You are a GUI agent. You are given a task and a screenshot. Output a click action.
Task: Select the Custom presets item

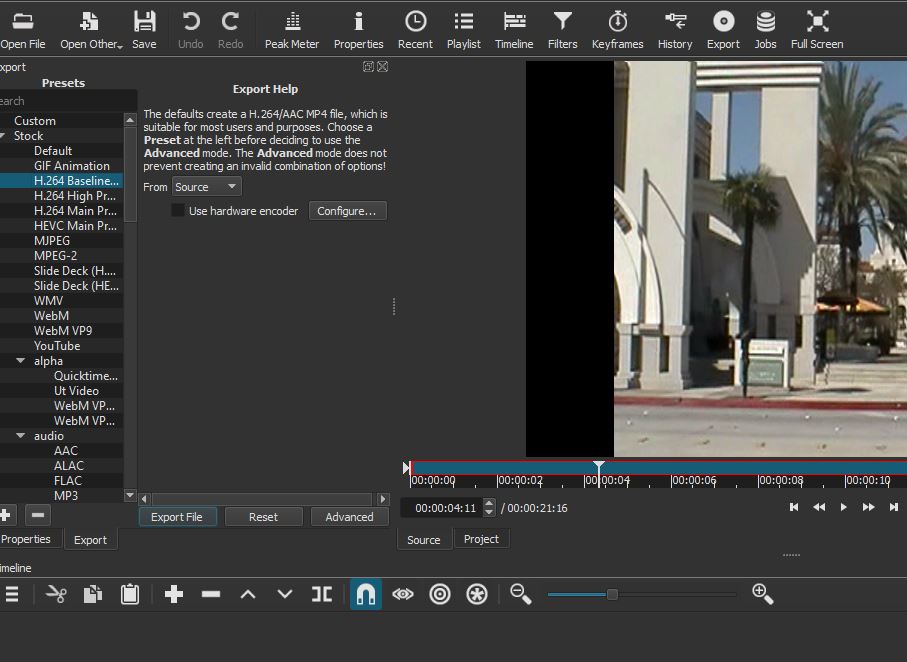pos(35,120)
